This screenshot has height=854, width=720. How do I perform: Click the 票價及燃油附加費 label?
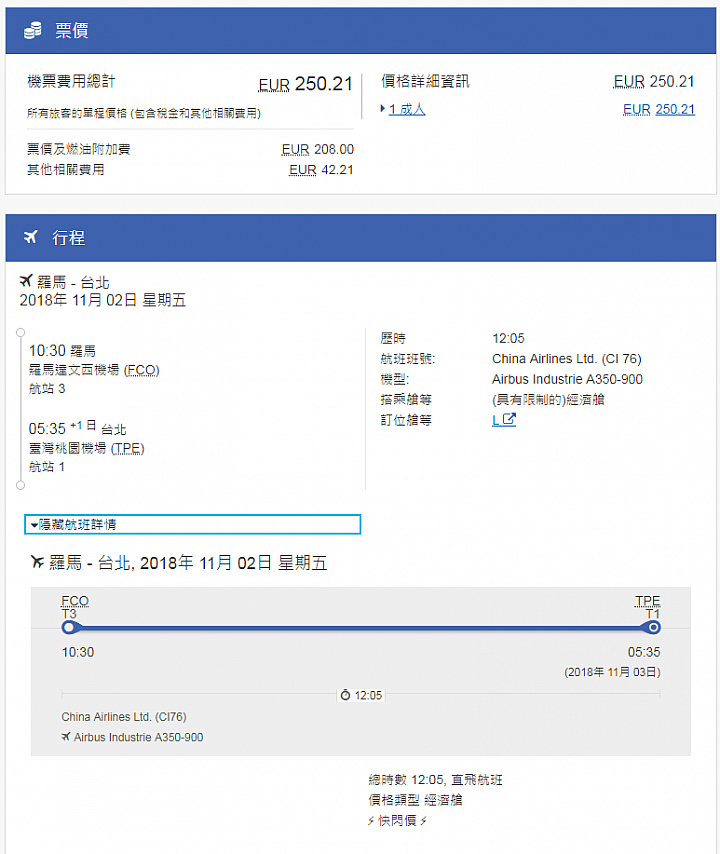[79, 149]
